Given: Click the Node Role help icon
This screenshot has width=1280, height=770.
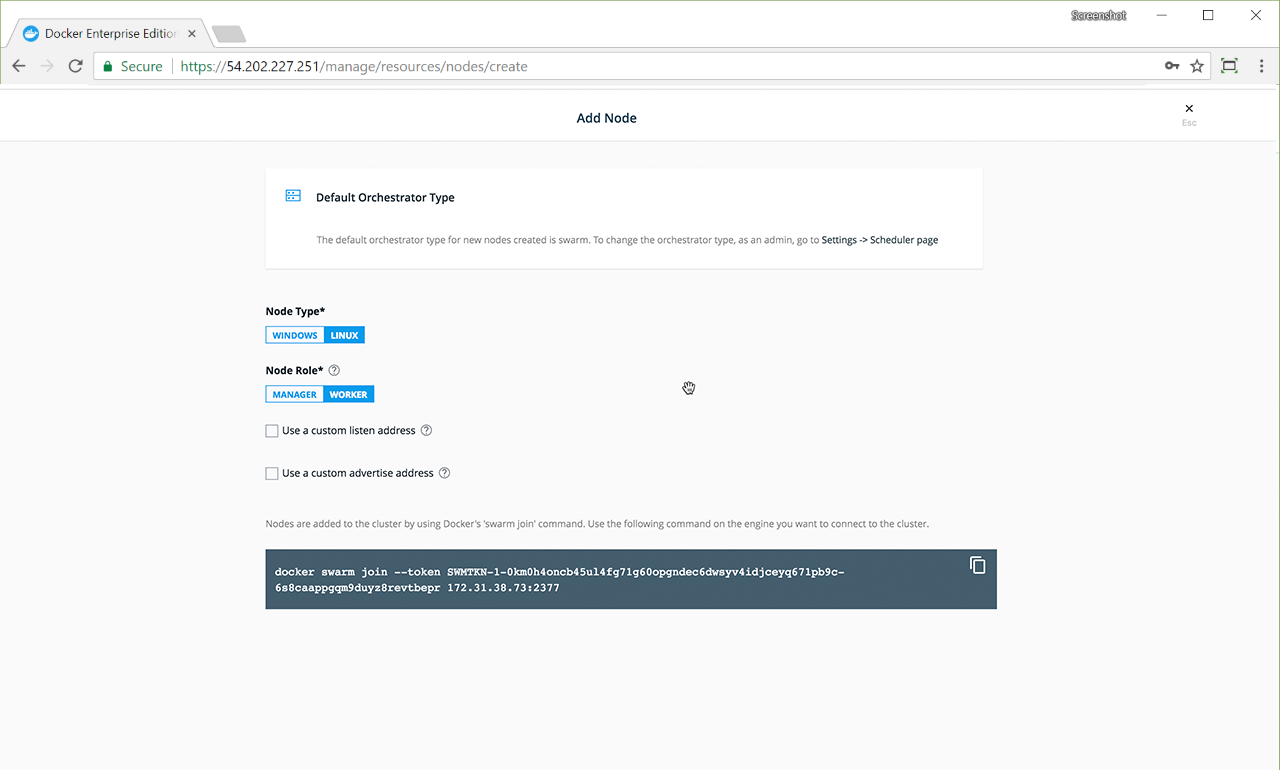Looking at the screenshot, I should (334, 370).
